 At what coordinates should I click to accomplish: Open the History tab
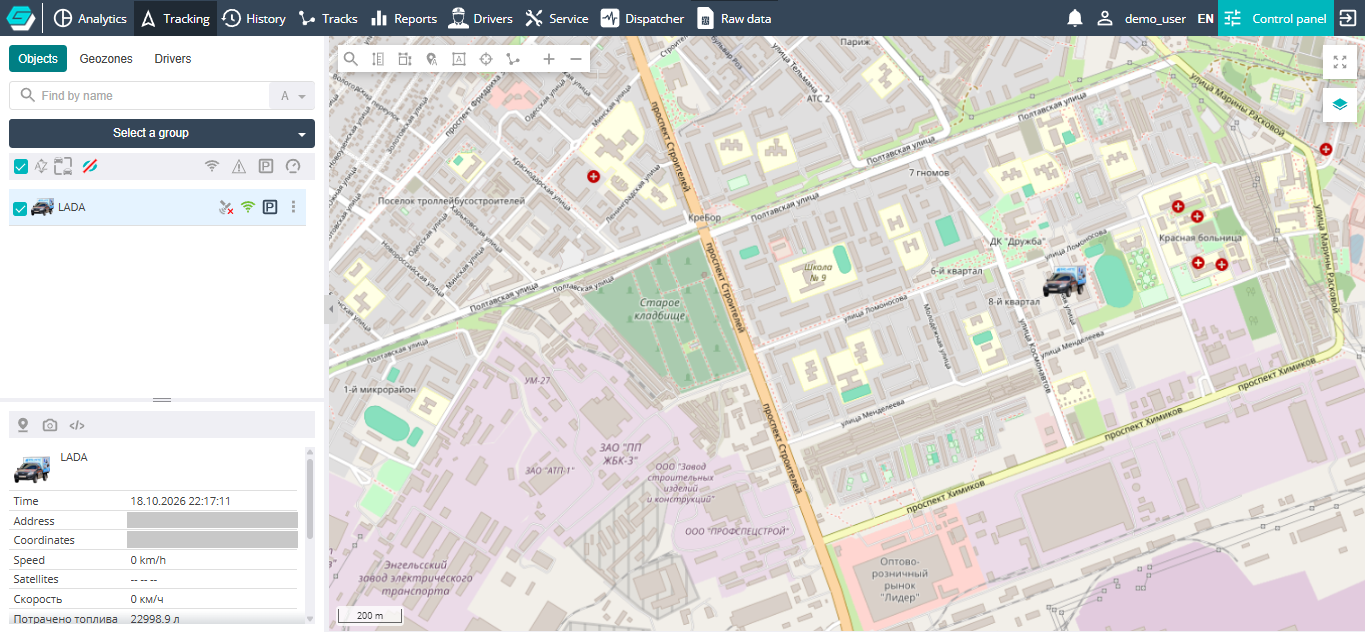[253, 18]
